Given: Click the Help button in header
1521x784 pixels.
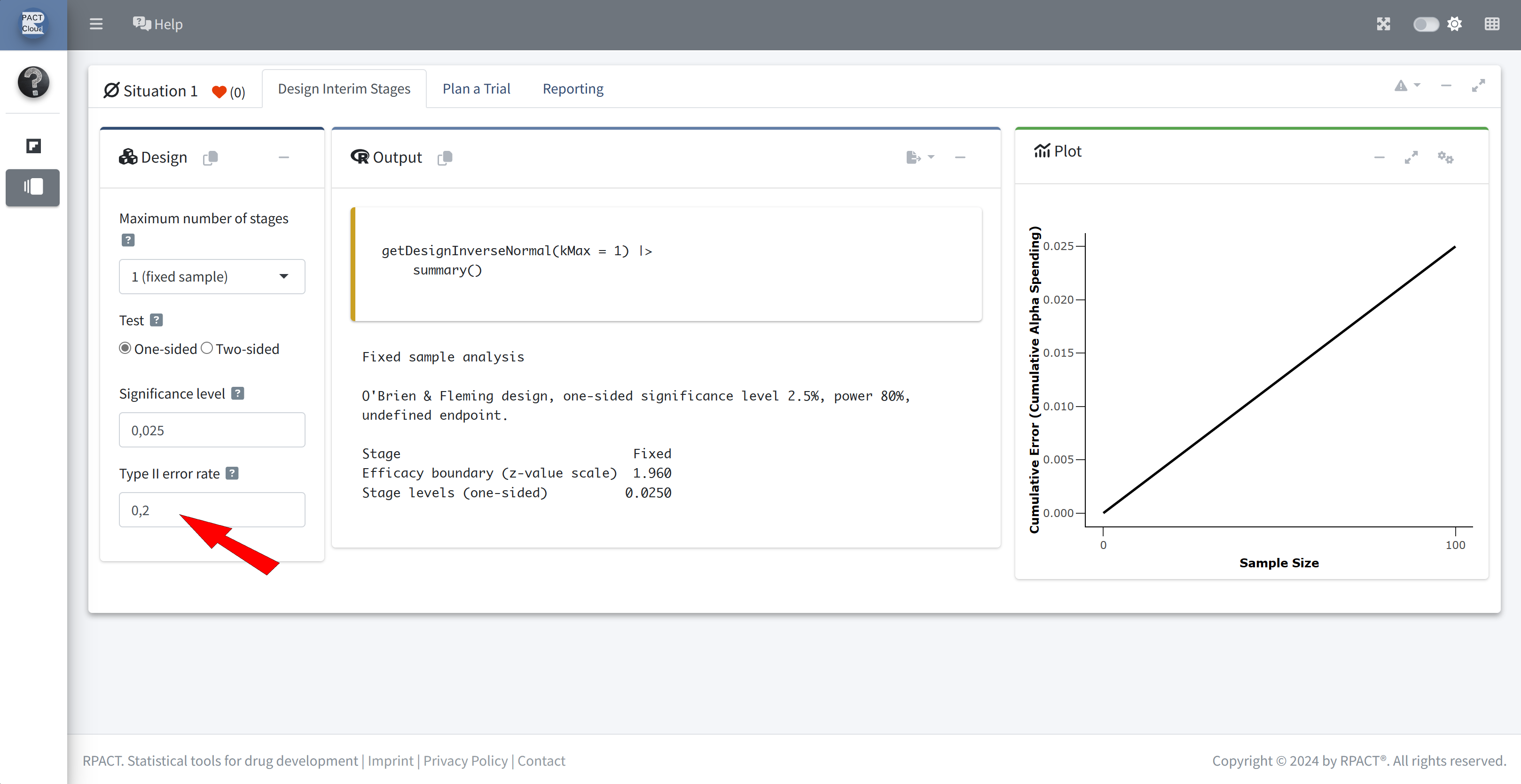Looking at the screenshot, I should pos(157,24).
